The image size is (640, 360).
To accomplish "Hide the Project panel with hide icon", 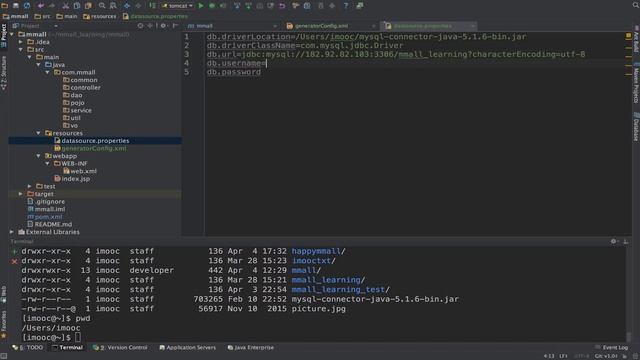I will point(175,26).
